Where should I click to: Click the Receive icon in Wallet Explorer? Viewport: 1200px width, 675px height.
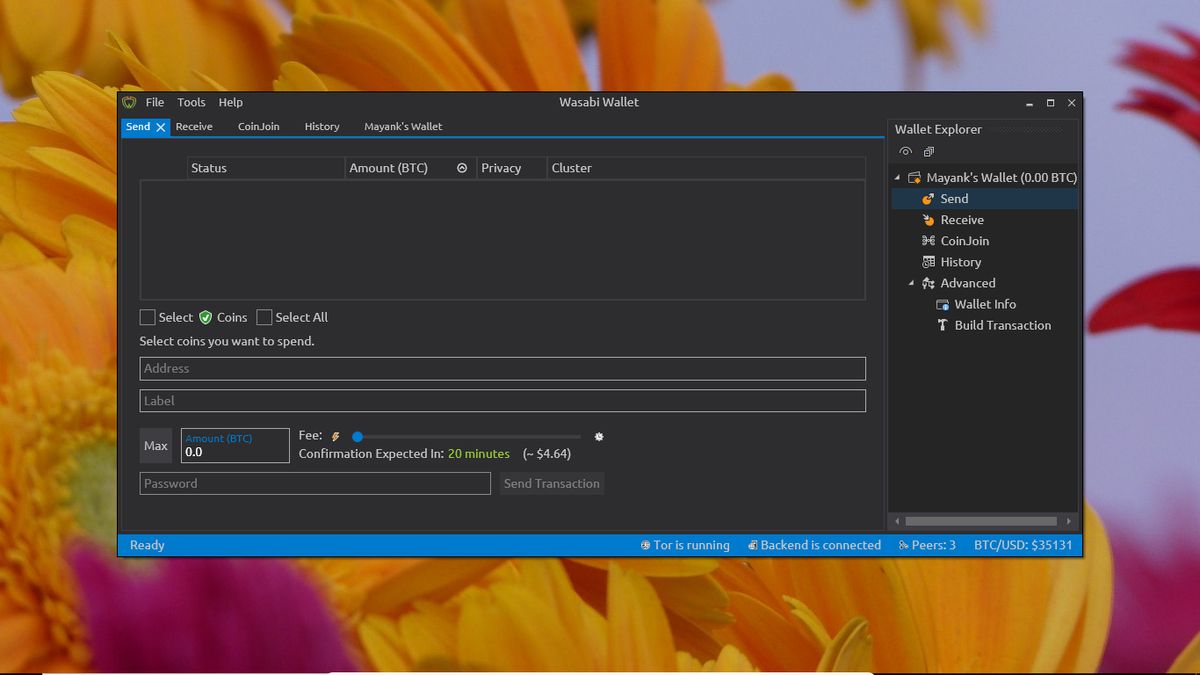(x=928, y=220)
